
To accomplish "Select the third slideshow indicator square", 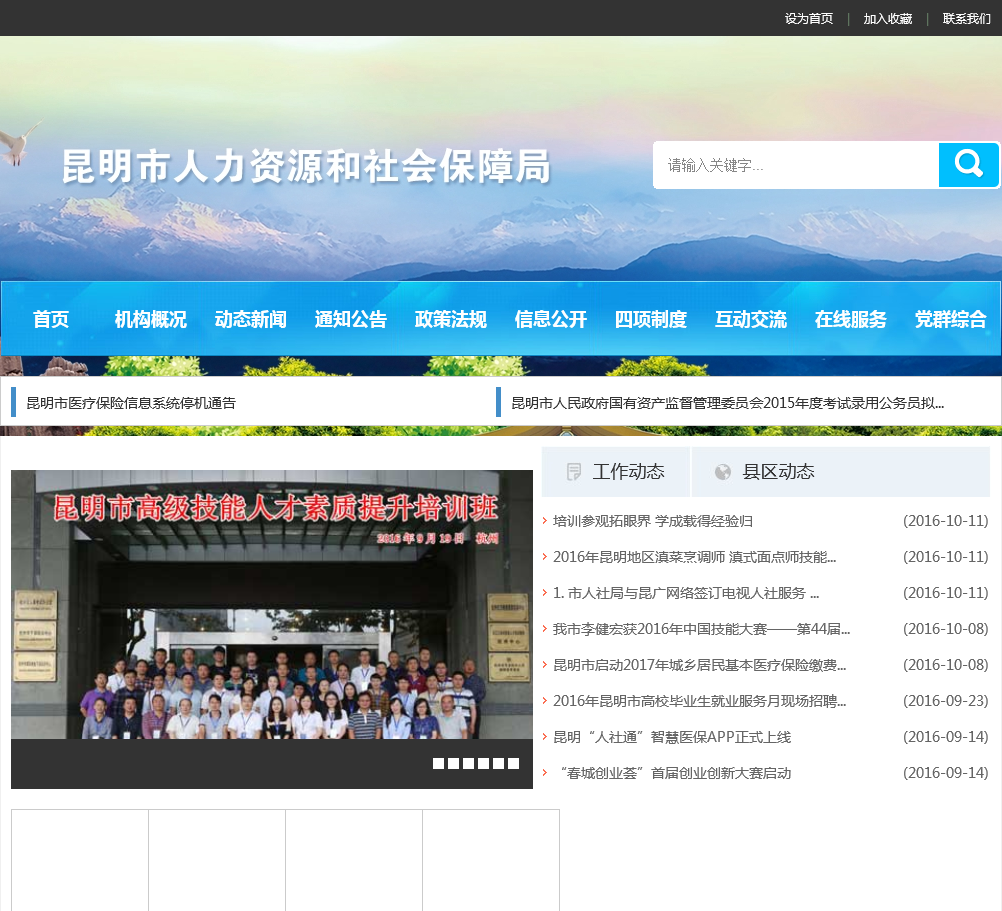I will pyautogui.click(x=468, y=763).
